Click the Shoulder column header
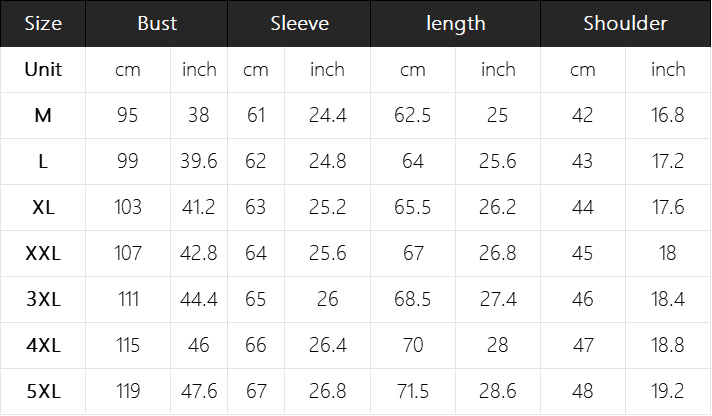The width and height of the screenshot is (712, 416). [x=625, y=23]
